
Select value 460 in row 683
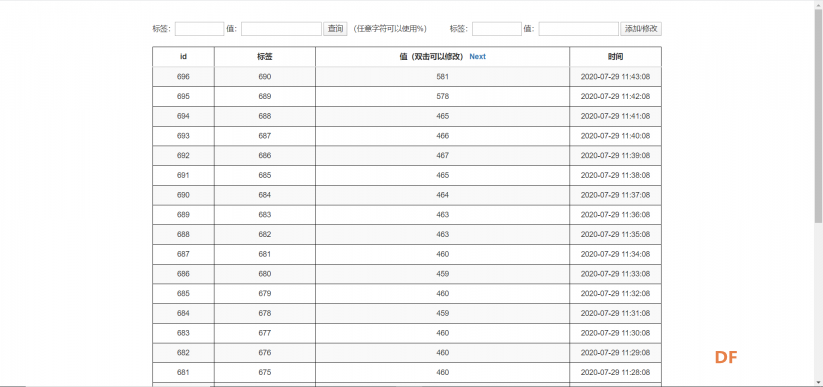[442, 333]
